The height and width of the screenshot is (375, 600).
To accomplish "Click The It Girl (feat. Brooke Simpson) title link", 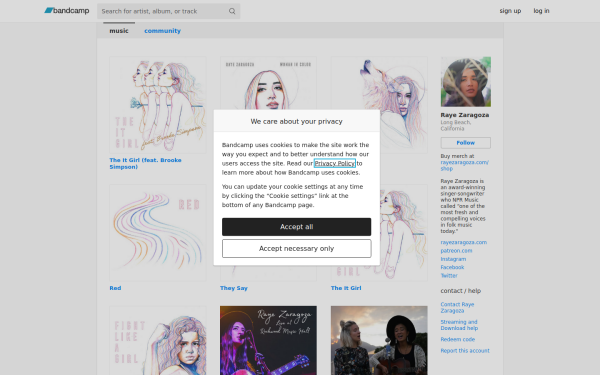I will [x=145, y=163].
